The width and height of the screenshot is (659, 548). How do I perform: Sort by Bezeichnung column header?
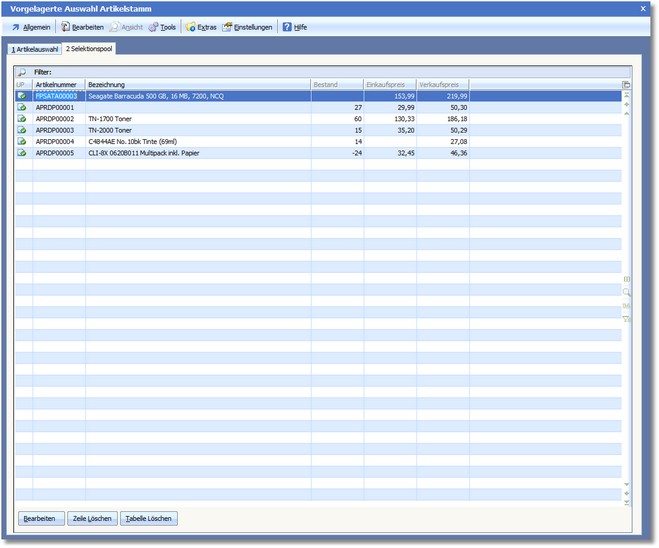click(x=197, y=85)
